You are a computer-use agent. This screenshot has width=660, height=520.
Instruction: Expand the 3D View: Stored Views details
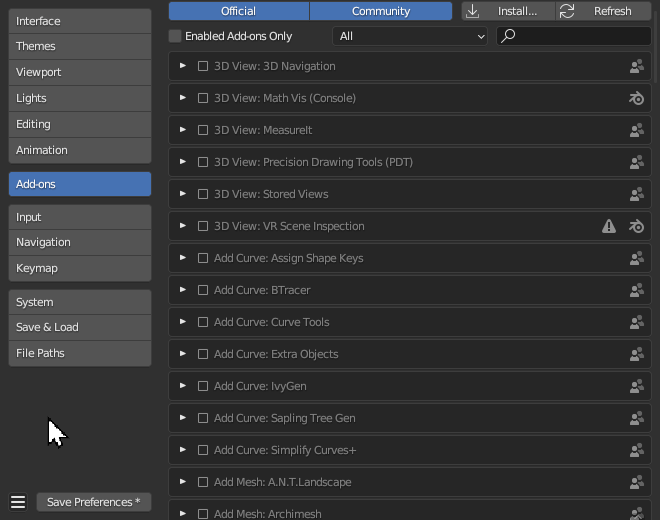coord(183,194)
